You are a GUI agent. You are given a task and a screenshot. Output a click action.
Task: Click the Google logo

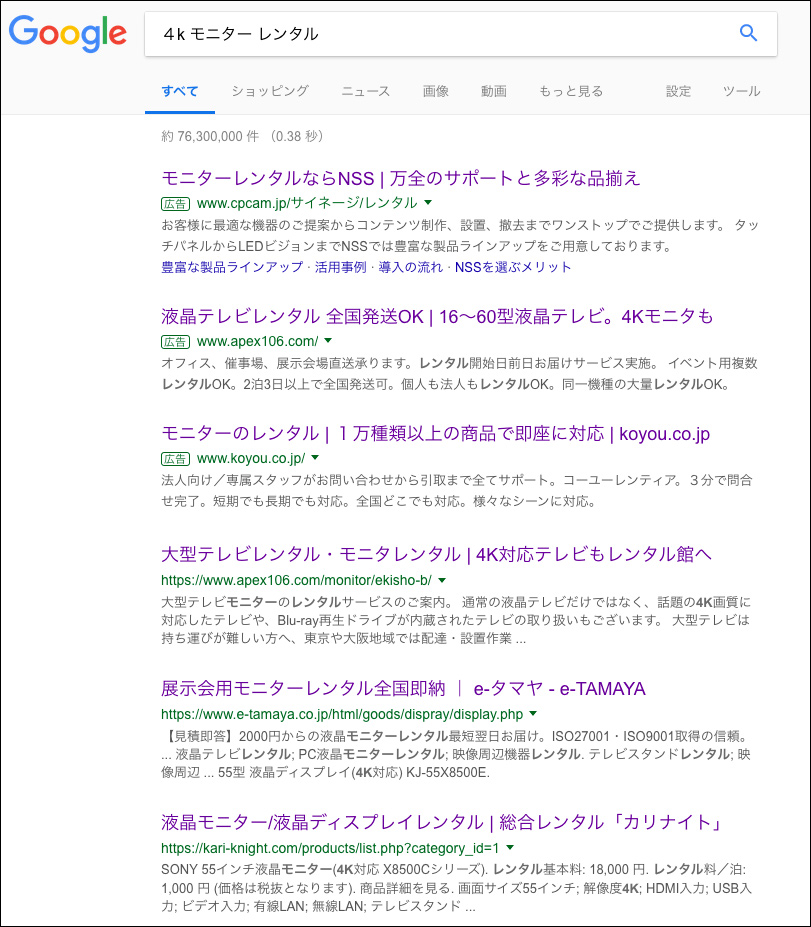click(x=67, y=34)
